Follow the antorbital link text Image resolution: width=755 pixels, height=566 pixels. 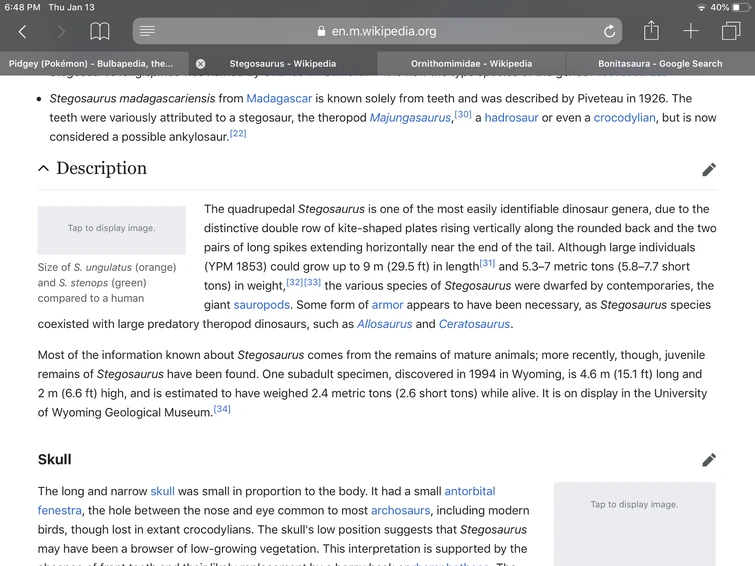pos(469,491)
